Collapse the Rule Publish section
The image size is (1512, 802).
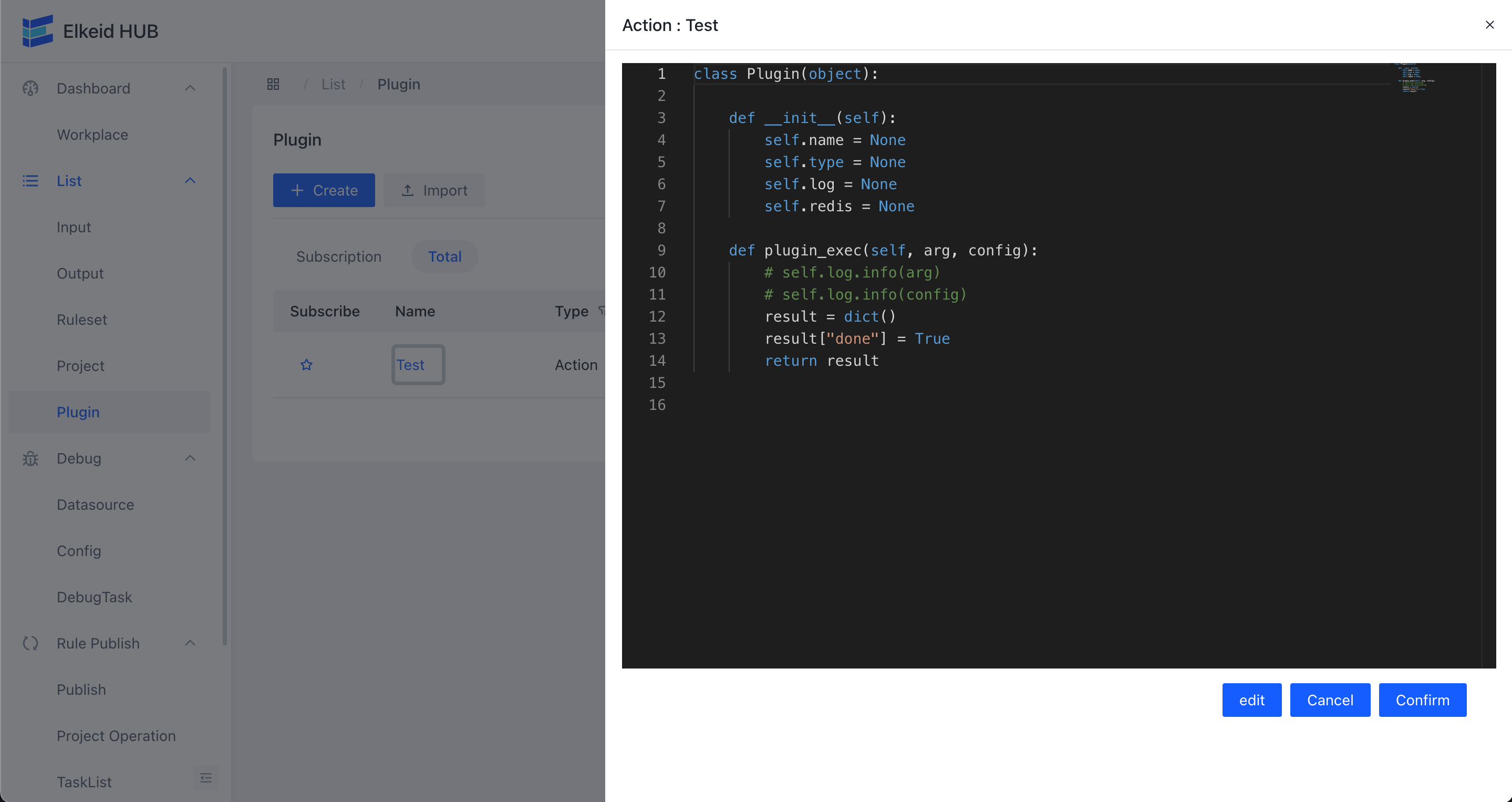coord(190,643)
